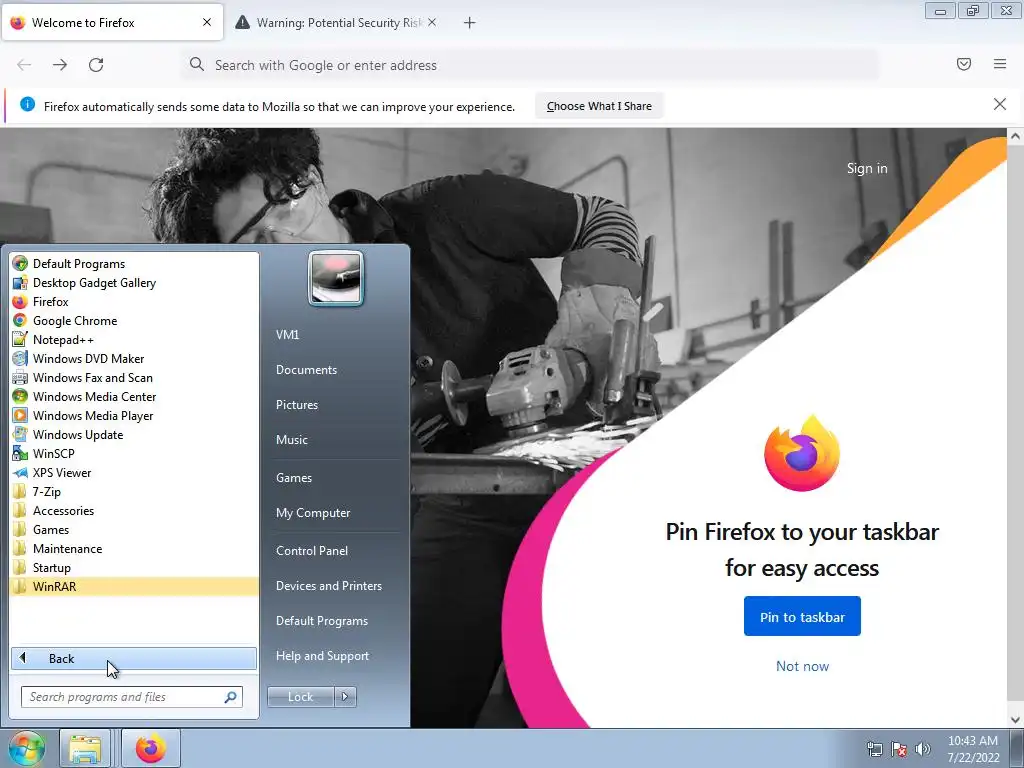Click the info icon in notification bar

coord(27,104)
